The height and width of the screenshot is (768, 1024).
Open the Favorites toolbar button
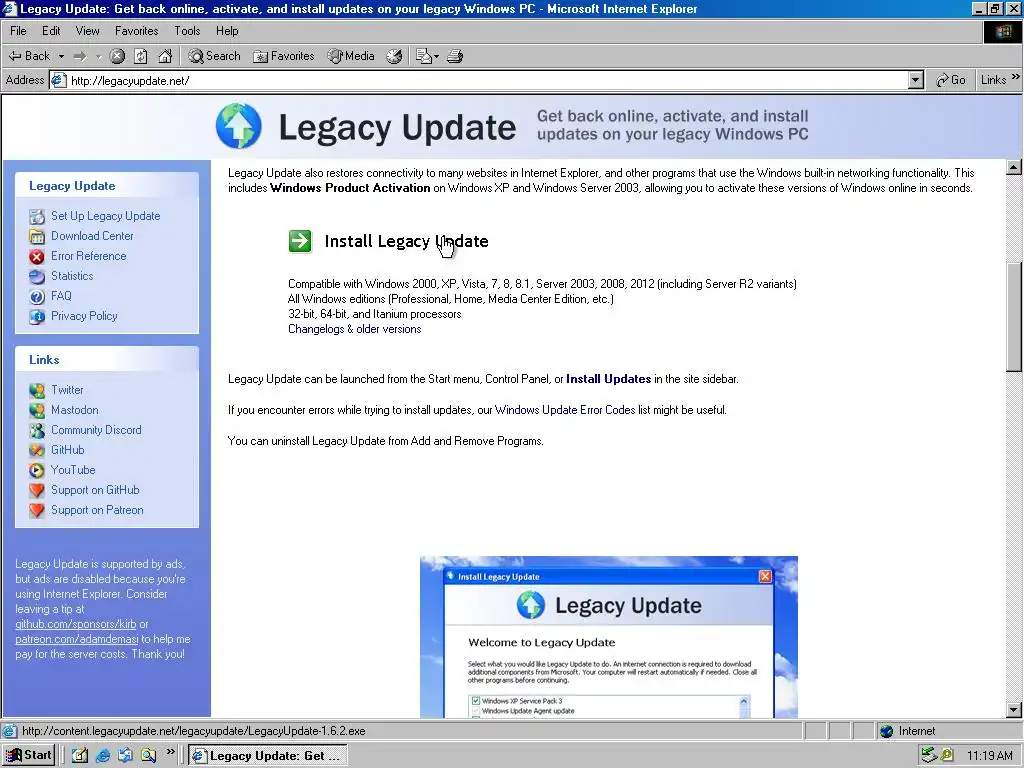(284, 56)
